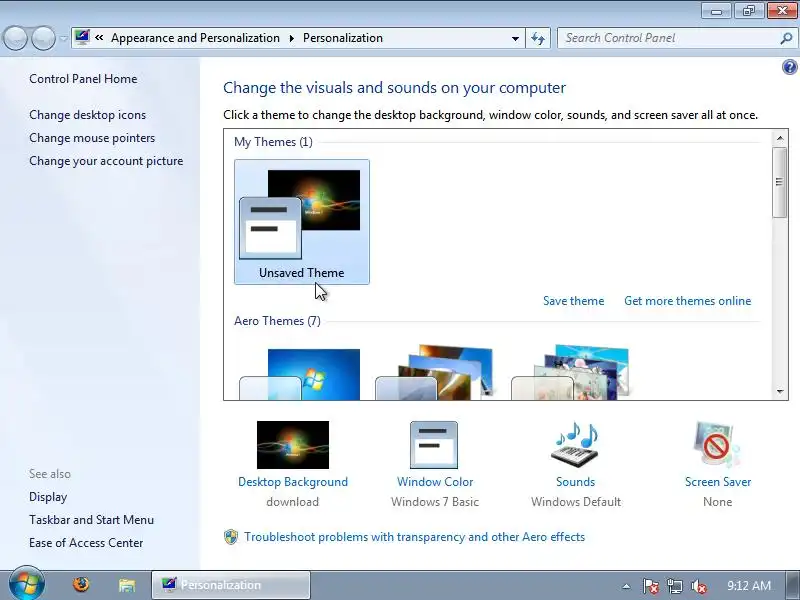Image resolution: width=800 pixels, height=600 pixels.
Task: Launch Firefox from the taskbar
Action: [x=81, y=585]
